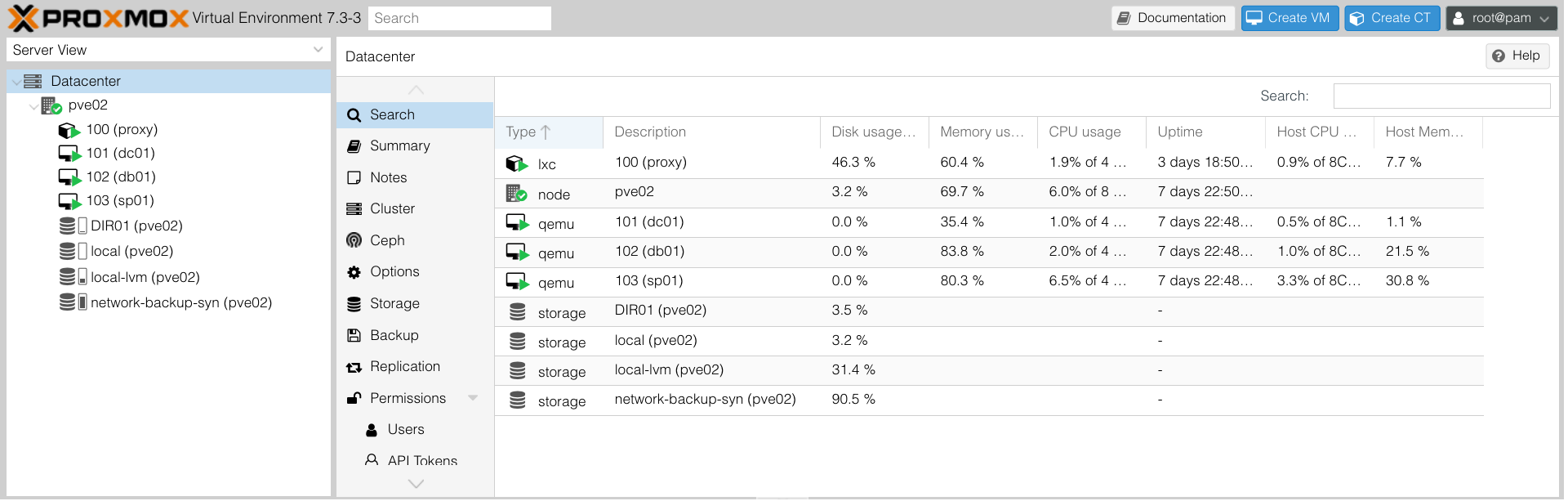Open the root@pam user menu
The image size is (1568, 501).
tap(1501, 18)
